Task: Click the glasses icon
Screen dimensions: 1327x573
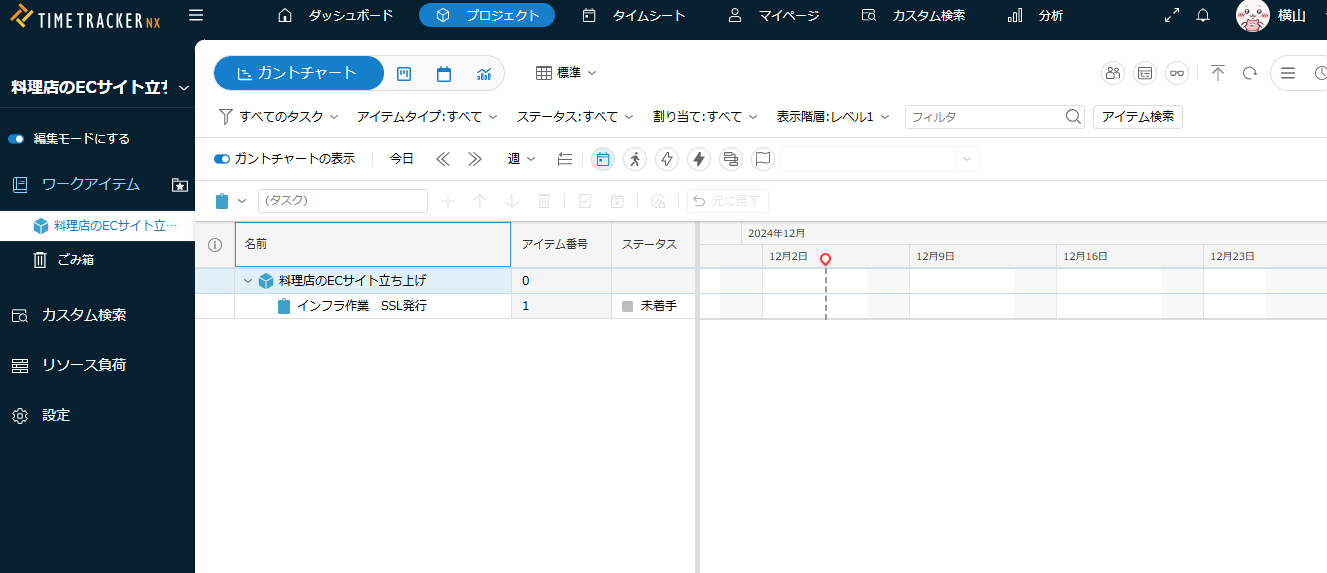Action: (1177, 73)
